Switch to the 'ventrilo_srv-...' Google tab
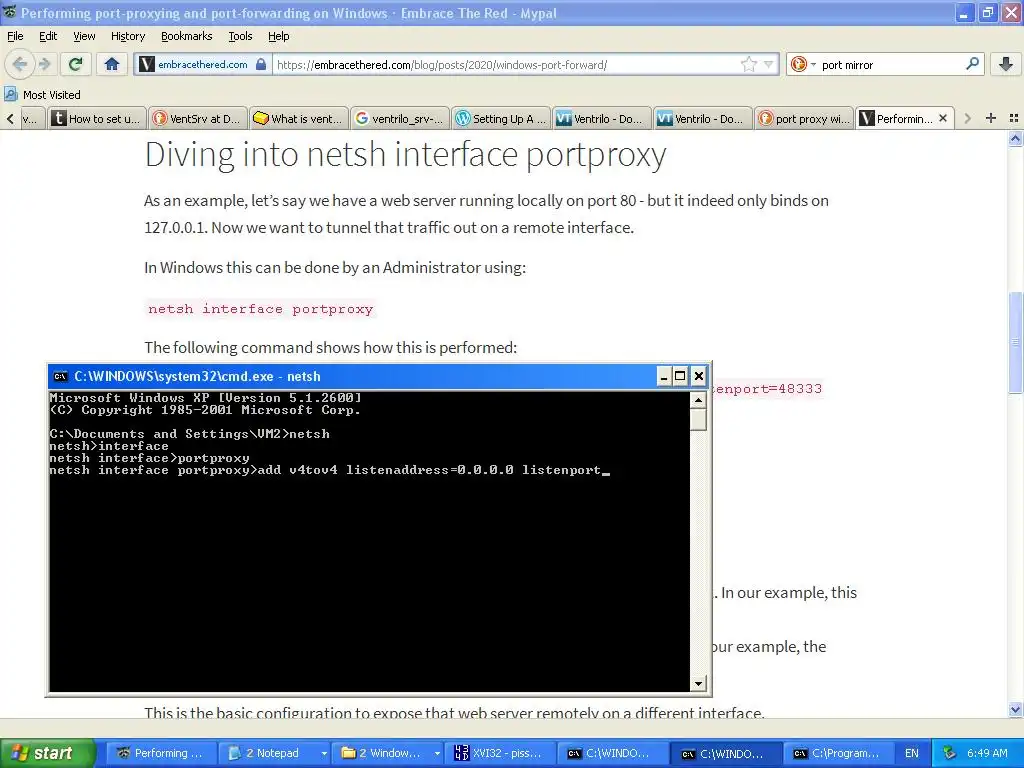Viewport: 1024px width, 768px height. click(400, 118)
